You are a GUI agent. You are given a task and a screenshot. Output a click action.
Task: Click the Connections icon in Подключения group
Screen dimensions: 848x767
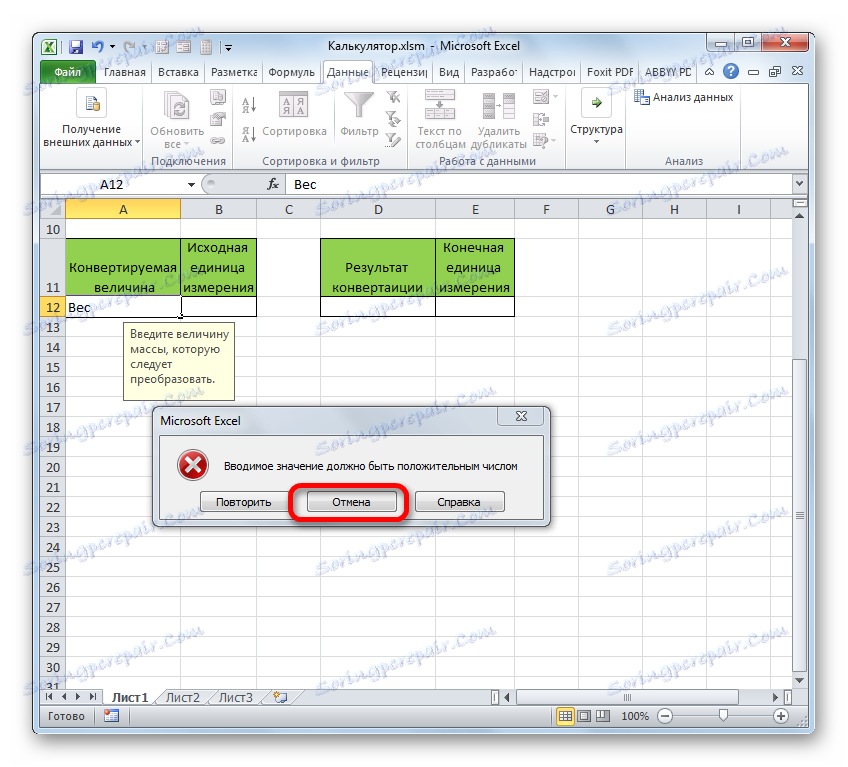coord(218,97)
